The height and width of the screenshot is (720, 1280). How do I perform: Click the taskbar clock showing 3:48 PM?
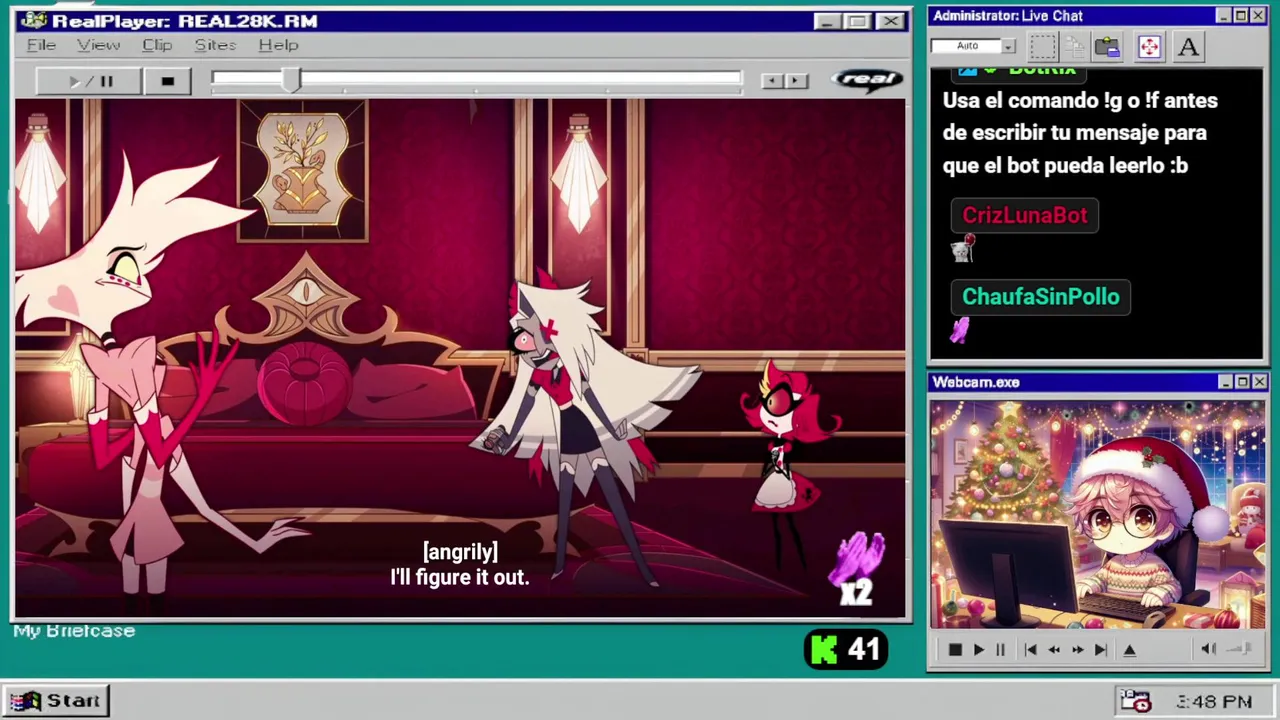(x=1214, y=702)
